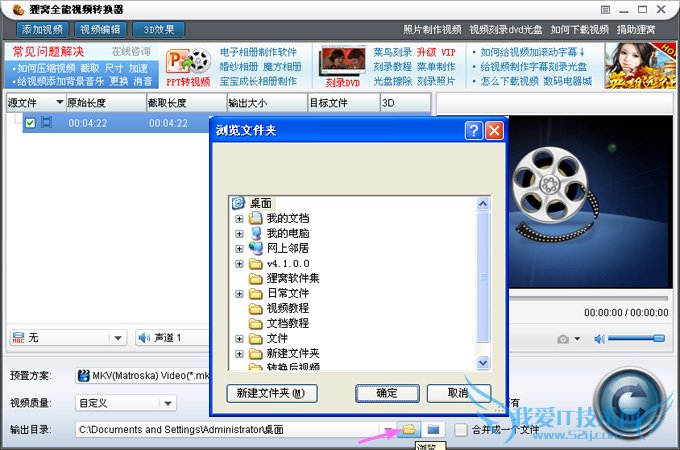Confirm with the 确定 button

point(387,393)
